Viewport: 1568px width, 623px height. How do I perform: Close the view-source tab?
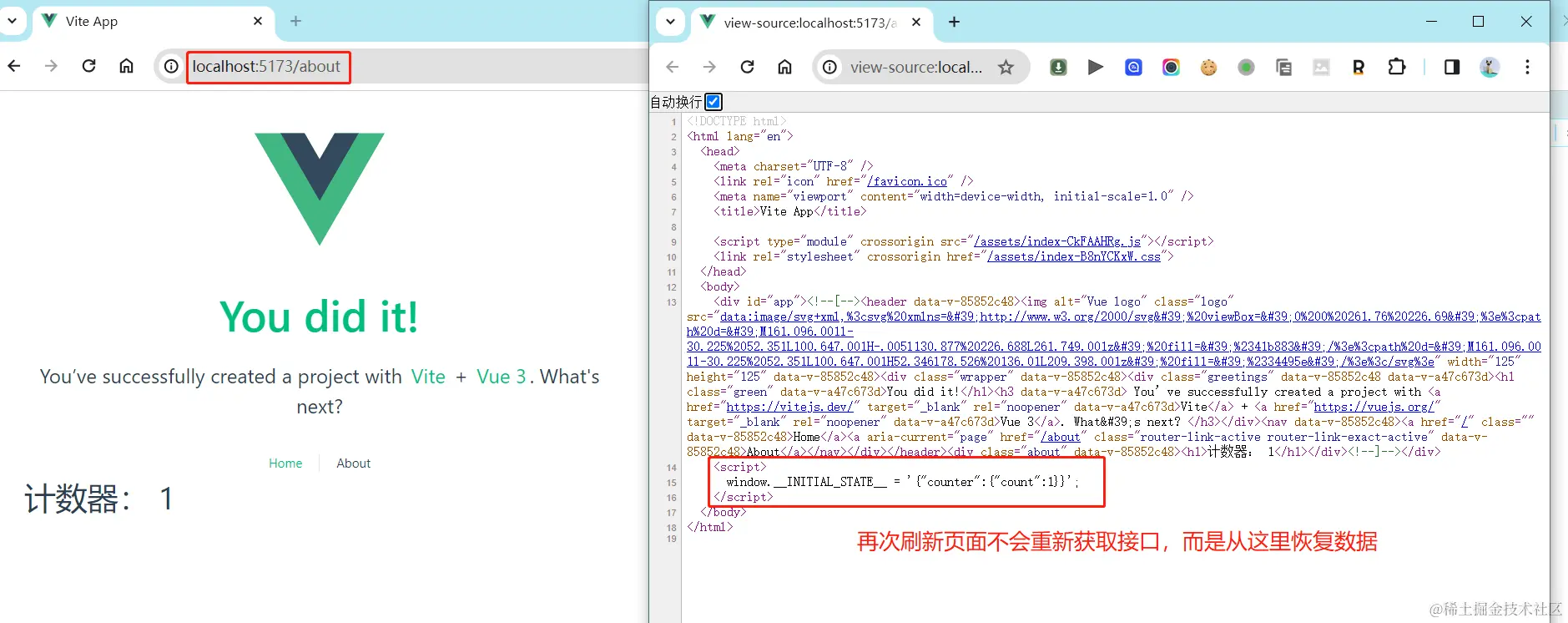(916, 23)
